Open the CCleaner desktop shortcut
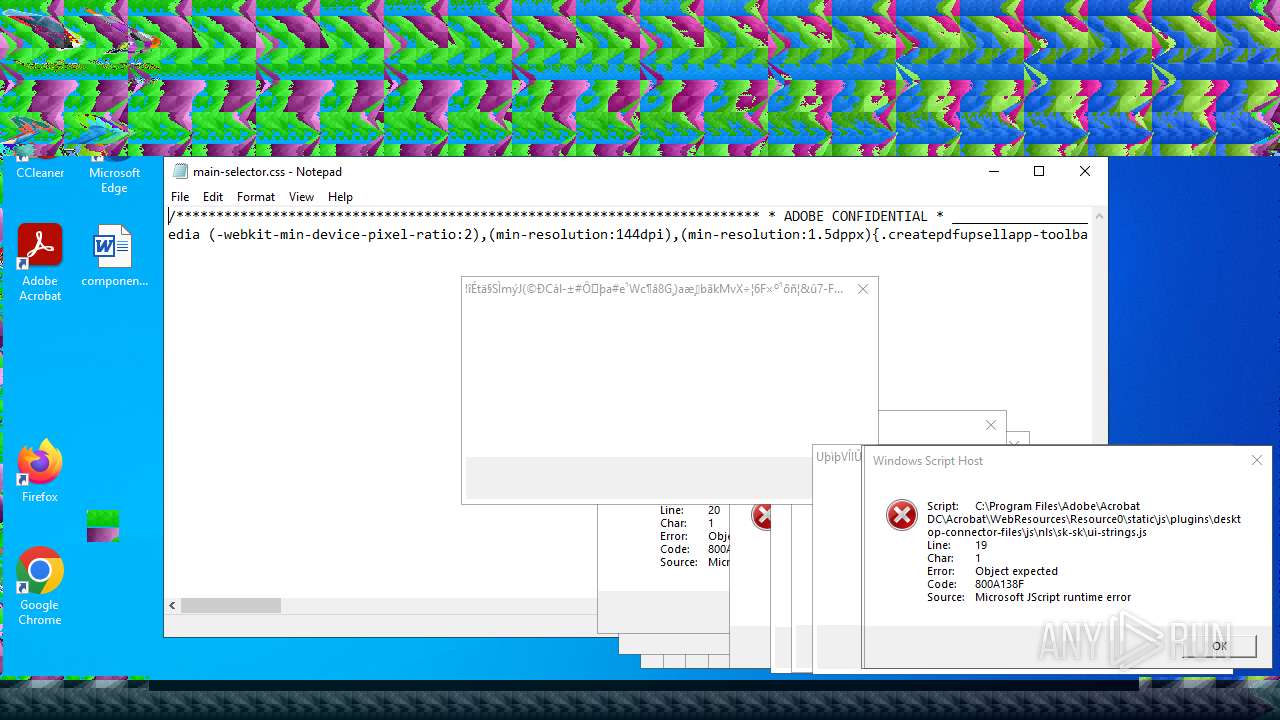 (x=40, y=168)
